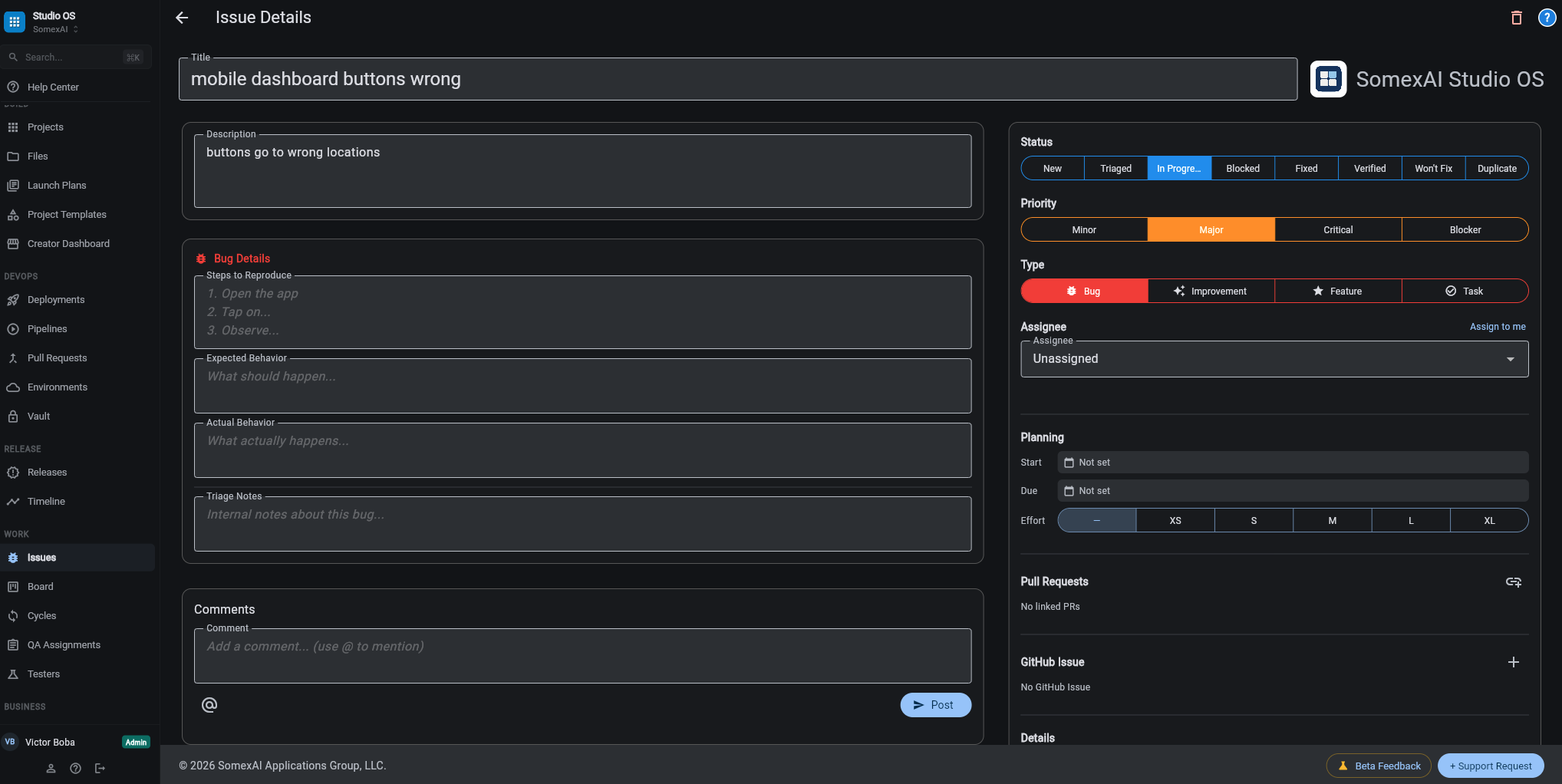Open help via the question mark icon
This screenshot has width=1562, height=784.
[1547, 17]
